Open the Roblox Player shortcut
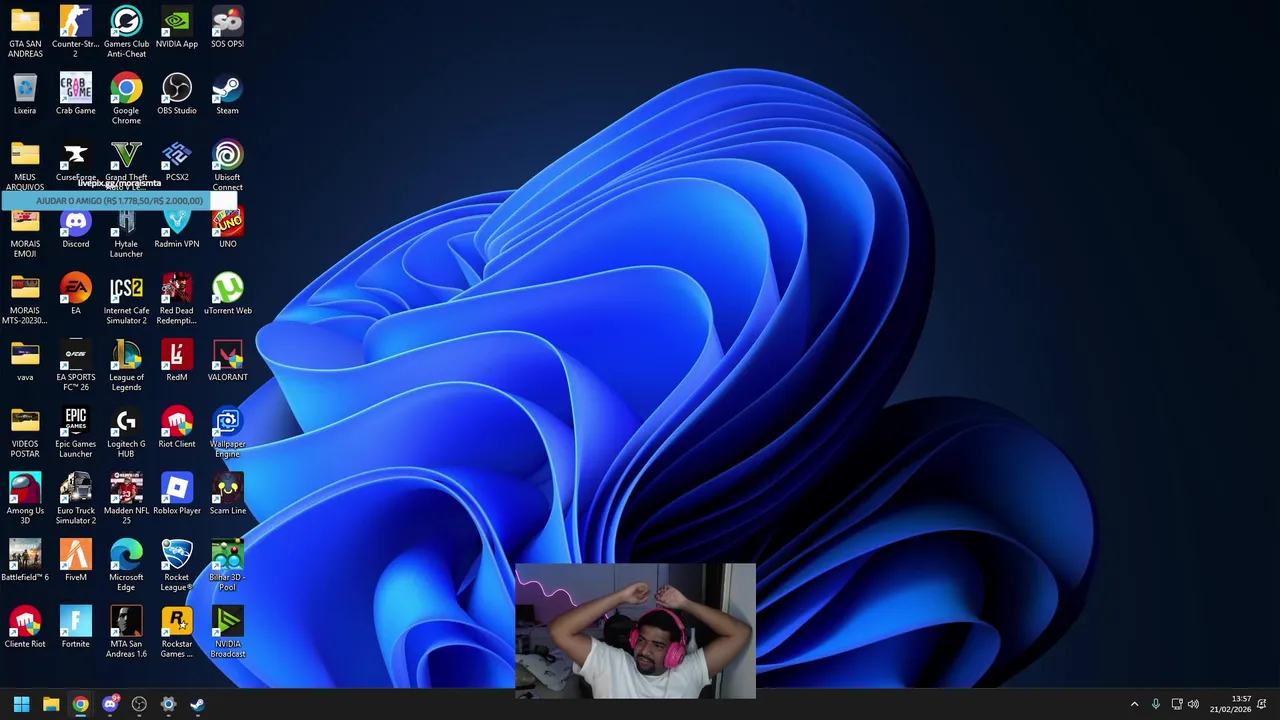This screenshot has width=1280, height=720. coord(177,494)
